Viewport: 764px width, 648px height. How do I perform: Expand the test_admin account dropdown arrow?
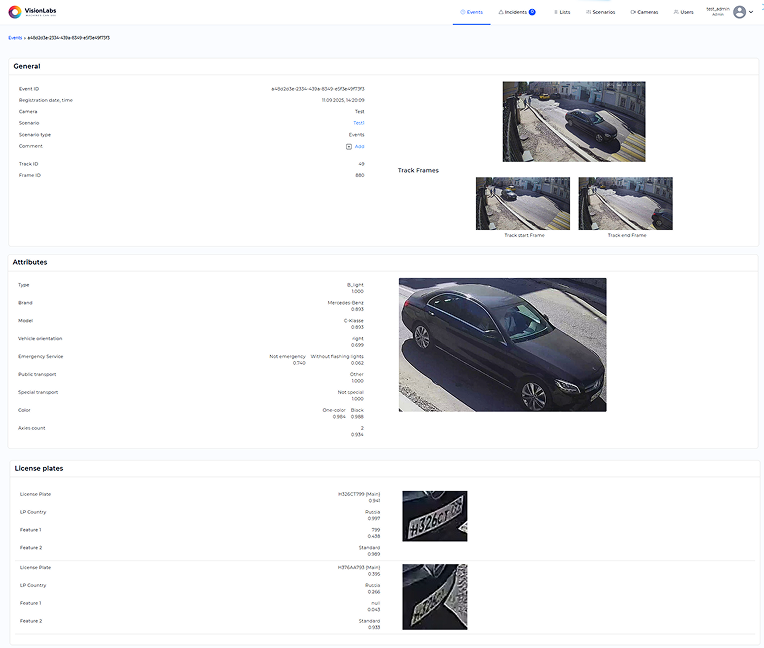coord(751,12)
